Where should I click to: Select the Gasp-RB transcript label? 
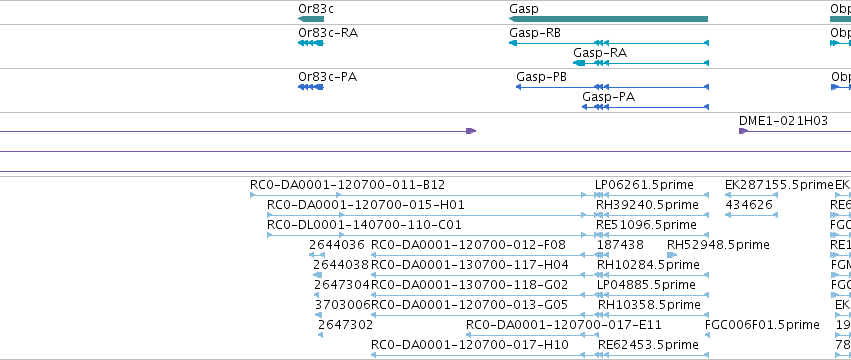(x=535, y=33)
